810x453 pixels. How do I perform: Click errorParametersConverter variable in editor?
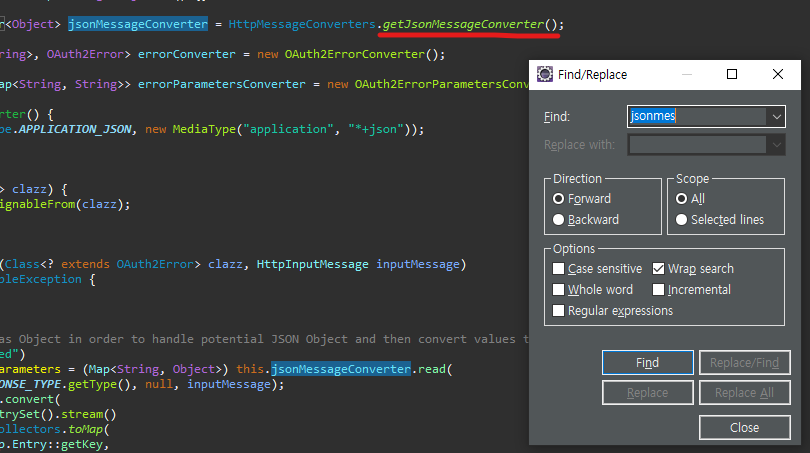[222, 84]
